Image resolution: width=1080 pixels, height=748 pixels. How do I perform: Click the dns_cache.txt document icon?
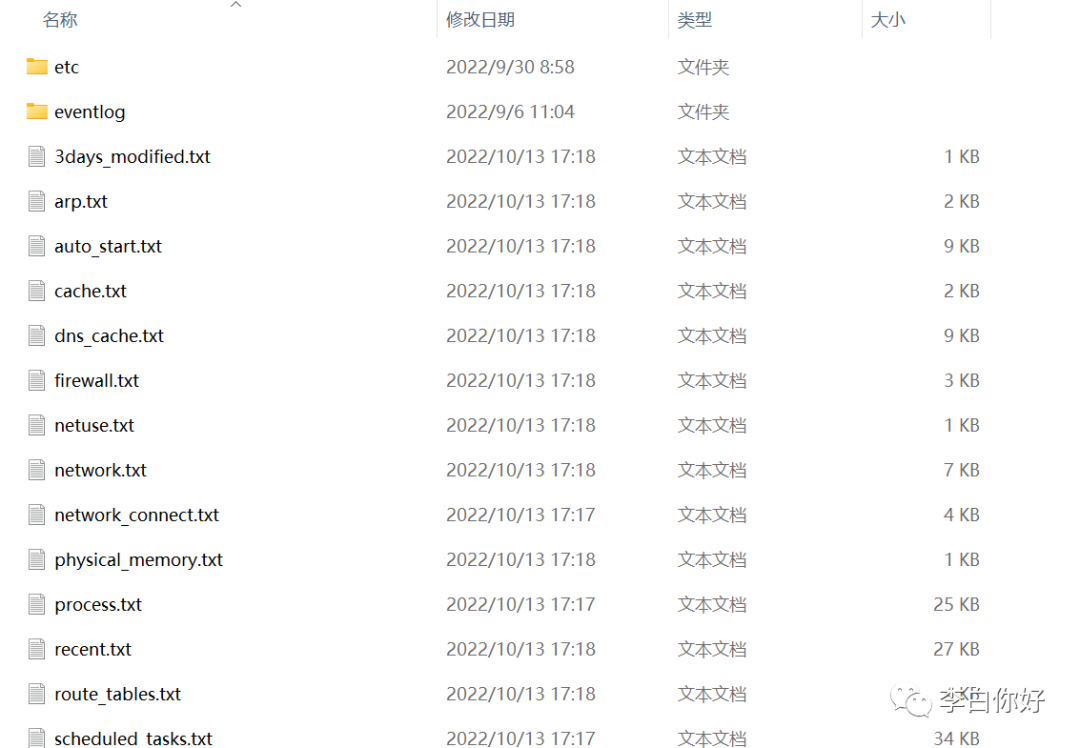pyautogui.click(x=37, y=335)
